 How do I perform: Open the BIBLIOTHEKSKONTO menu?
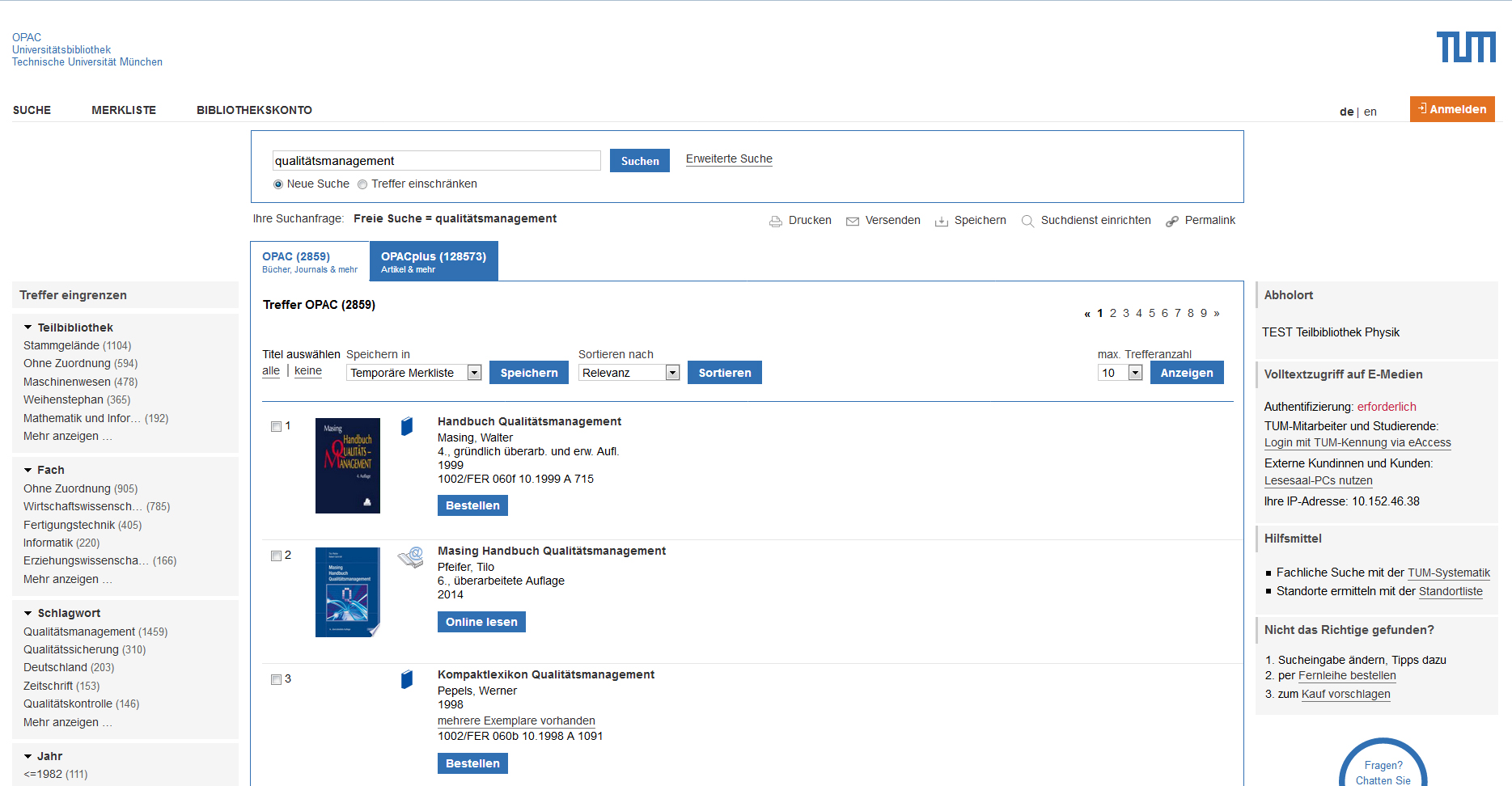point(254,110)
